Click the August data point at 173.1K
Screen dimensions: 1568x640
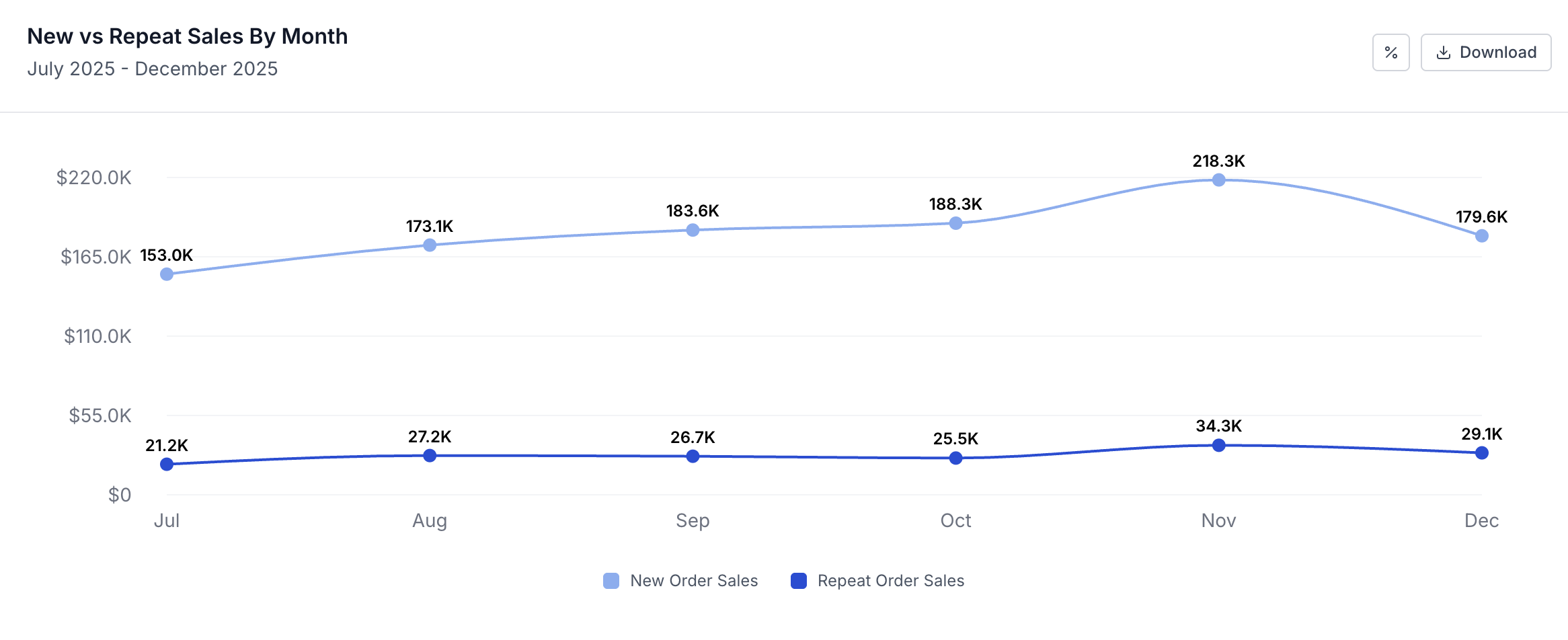pos(430,245)
